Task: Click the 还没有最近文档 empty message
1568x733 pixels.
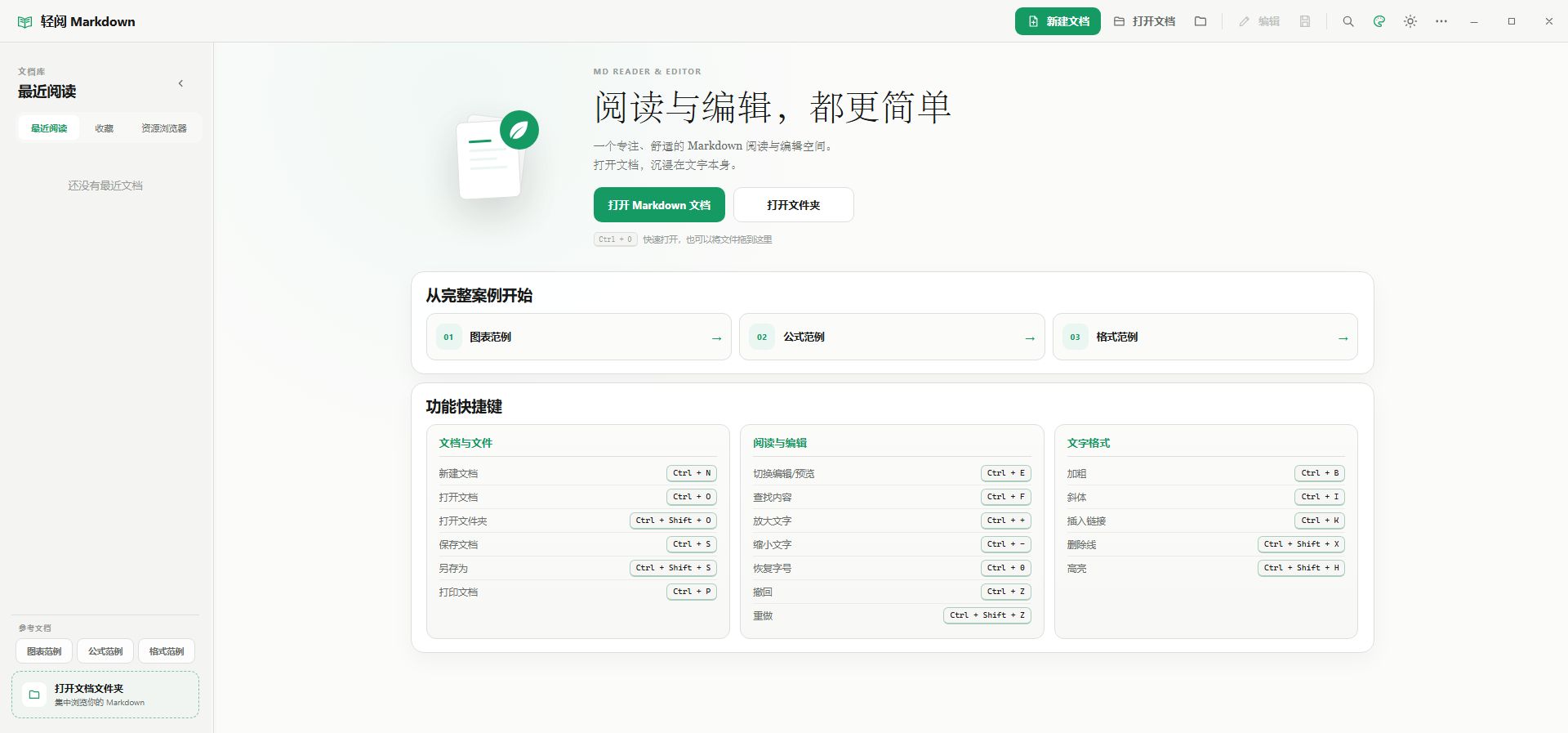Action: pyautogui.click(x=105, y=185)
